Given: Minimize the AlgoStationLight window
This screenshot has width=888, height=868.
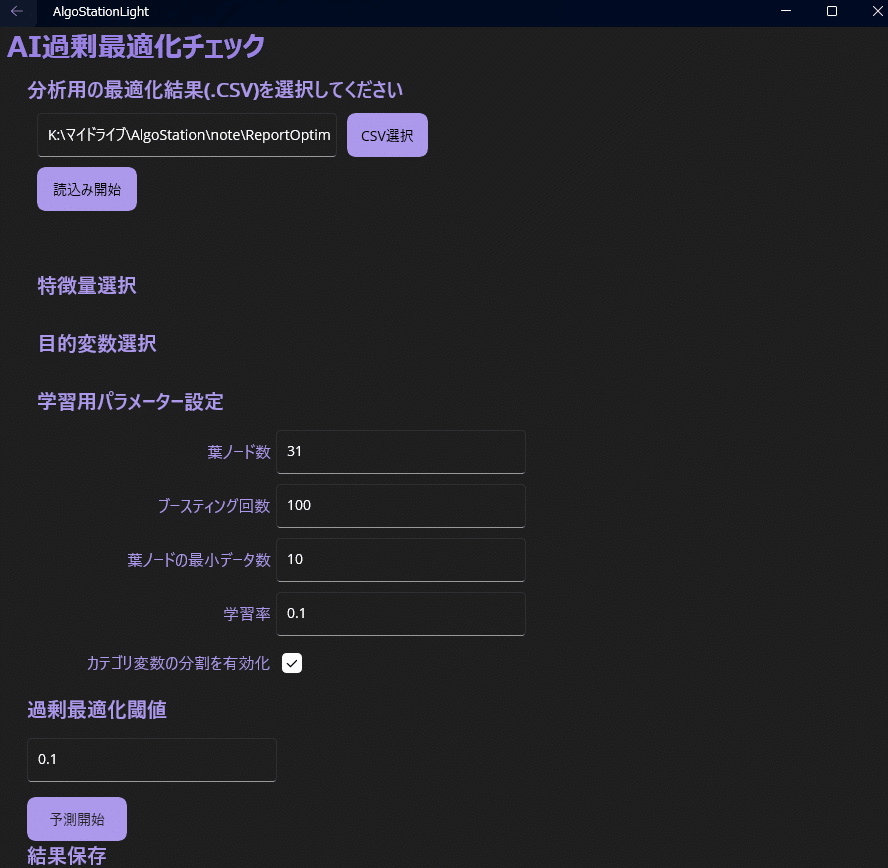Looking at the screenshot, I should coord(786,11).
